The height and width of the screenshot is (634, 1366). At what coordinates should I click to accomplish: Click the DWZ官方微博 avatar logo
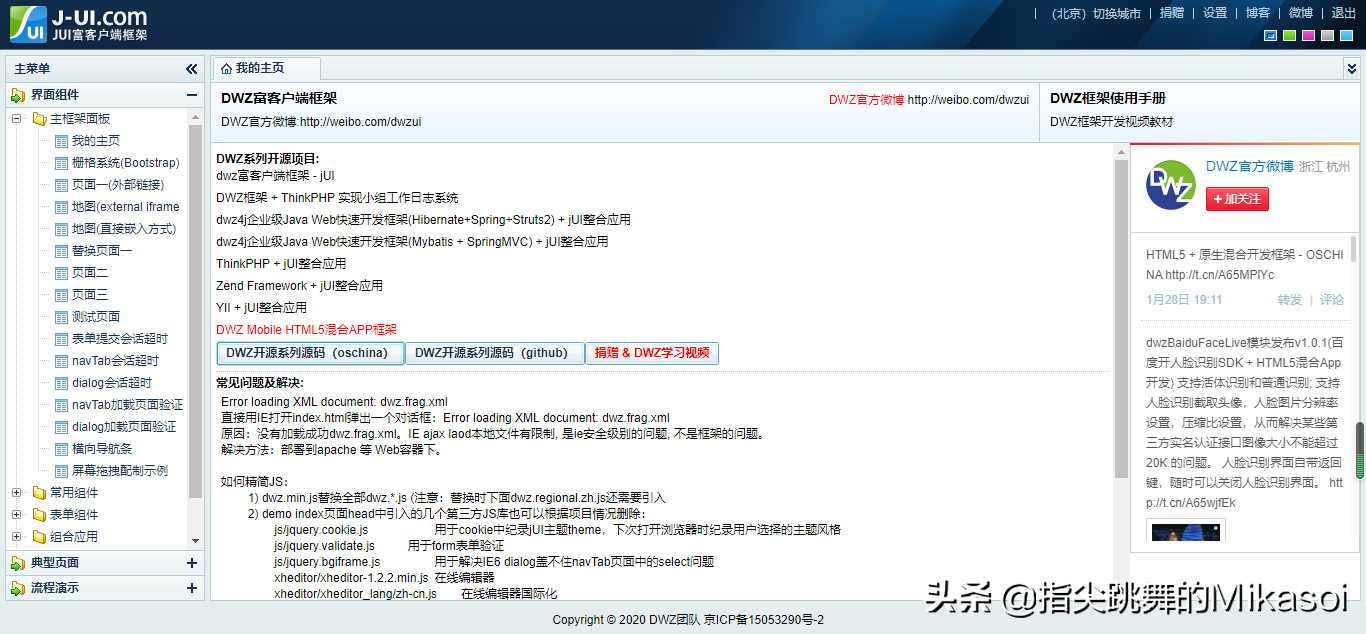[x=1170, y=185]
